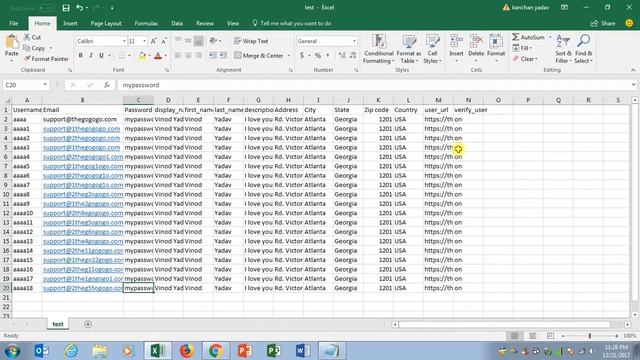Toggle Italic formatting
This screenshot has height=360, width=640.
[x=91, y=56]
